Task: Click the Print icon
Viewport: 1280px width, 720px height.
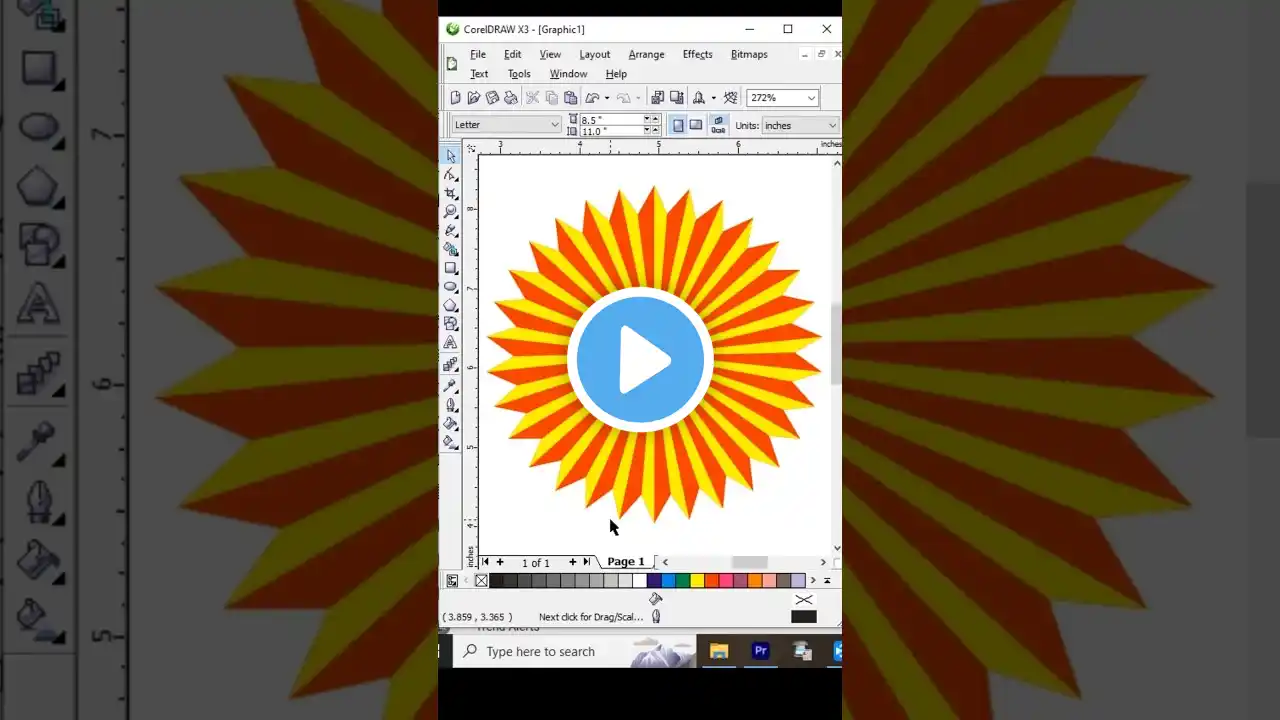Action: pyautogui.click(x=511, y=97)
